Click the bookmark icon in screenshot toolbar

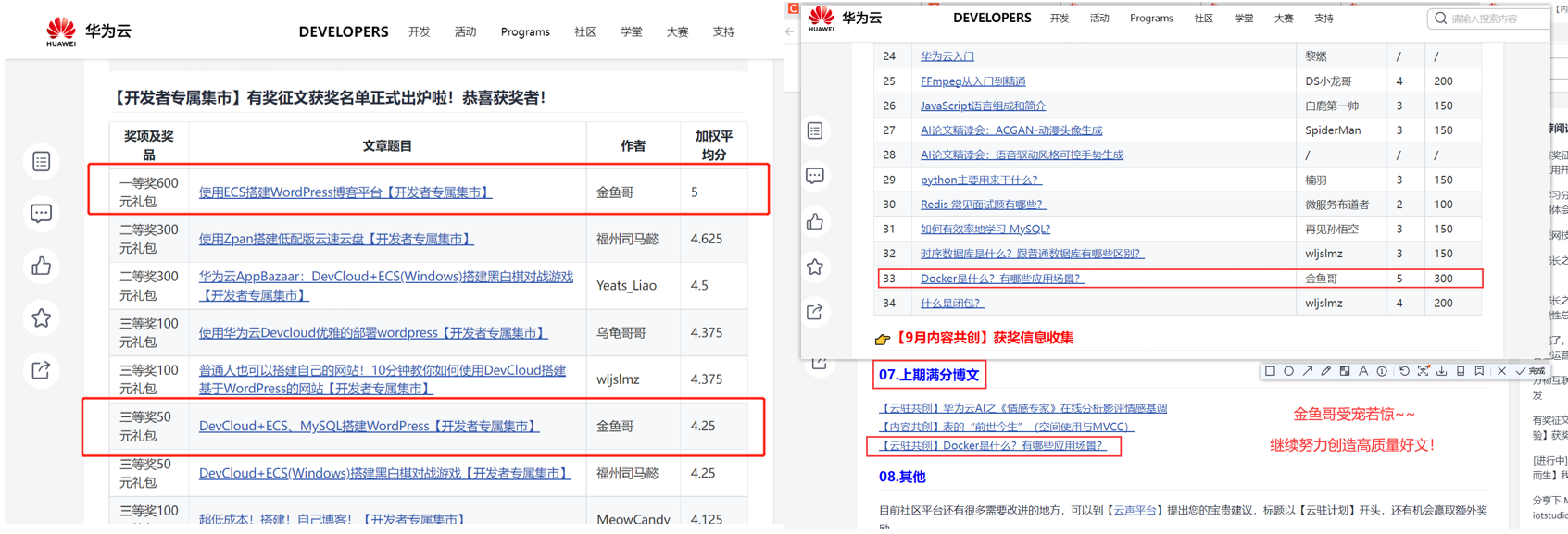(1479, 371)
